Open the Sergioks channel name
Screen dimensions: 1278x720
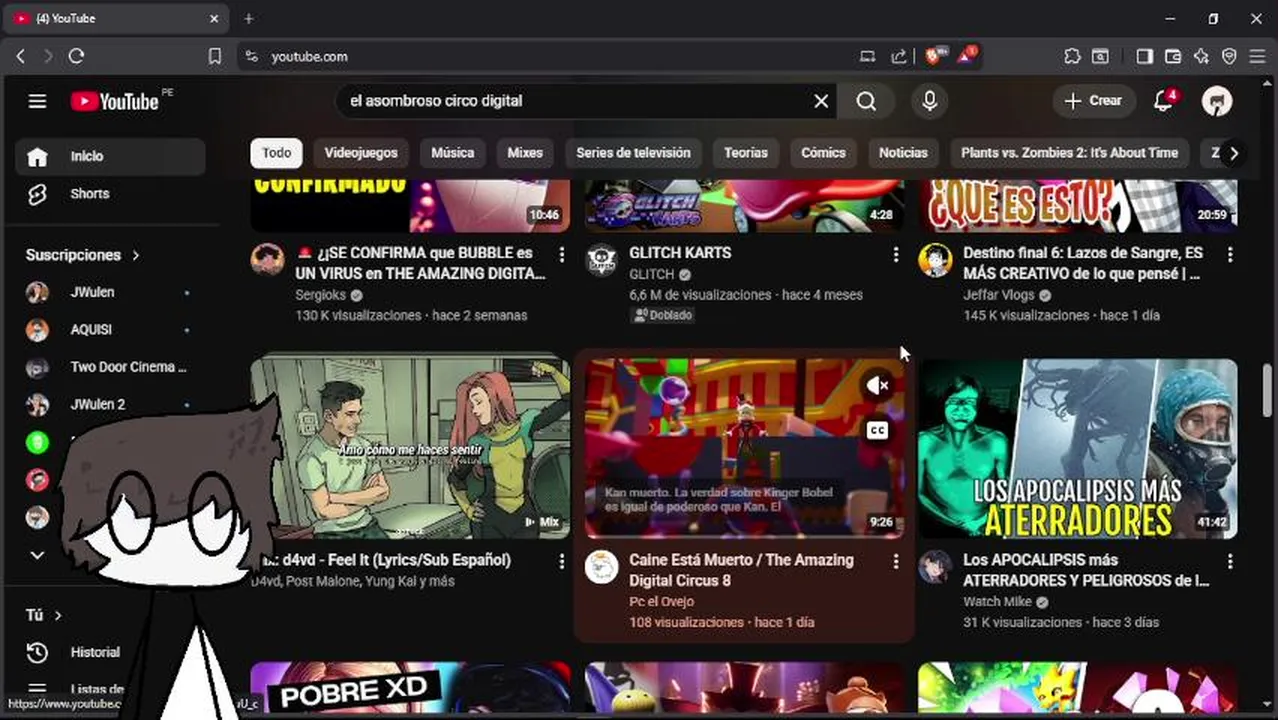[x=319, y=295]
